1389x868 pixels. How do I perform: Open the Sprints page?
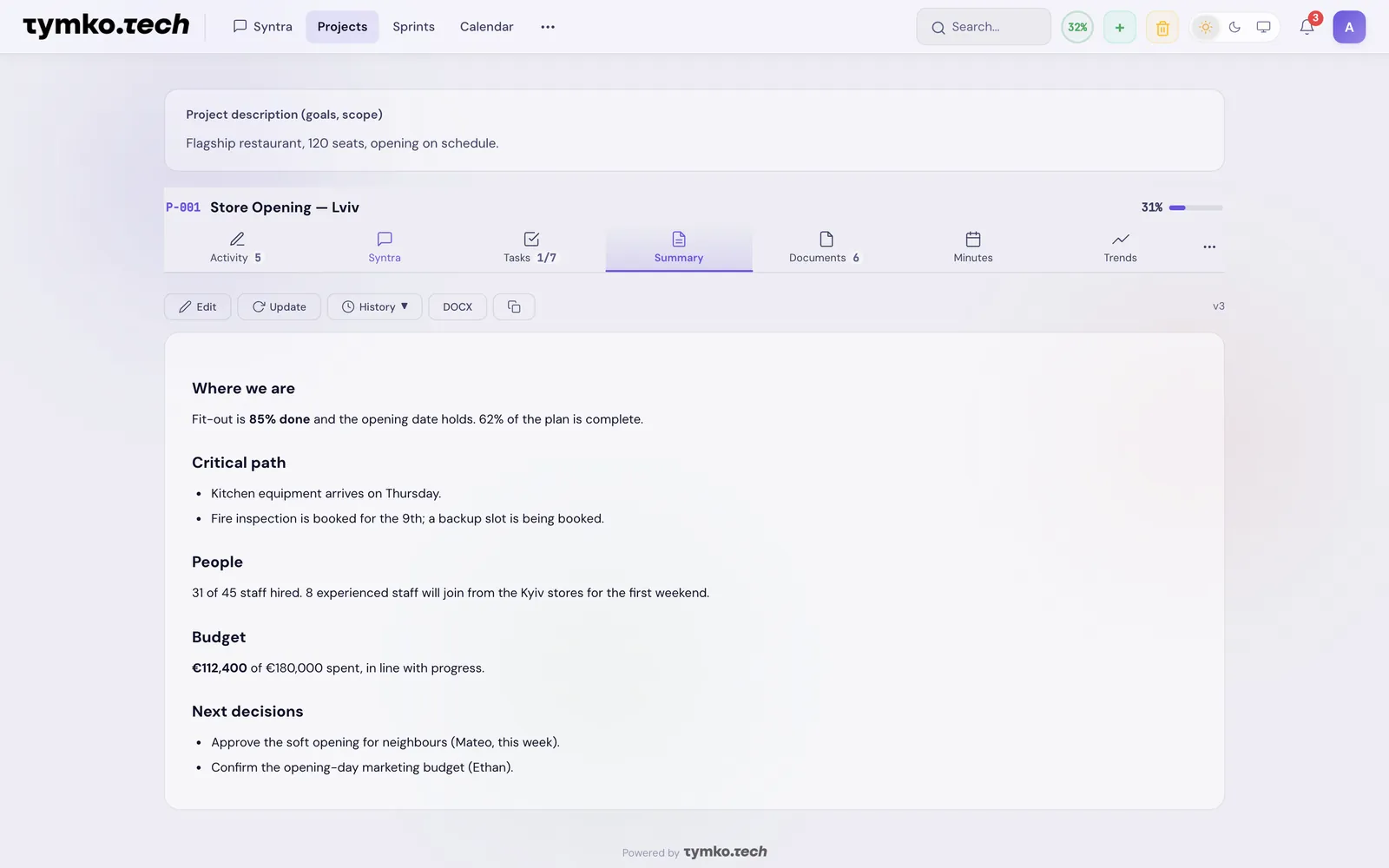click(x=413, y=27)
